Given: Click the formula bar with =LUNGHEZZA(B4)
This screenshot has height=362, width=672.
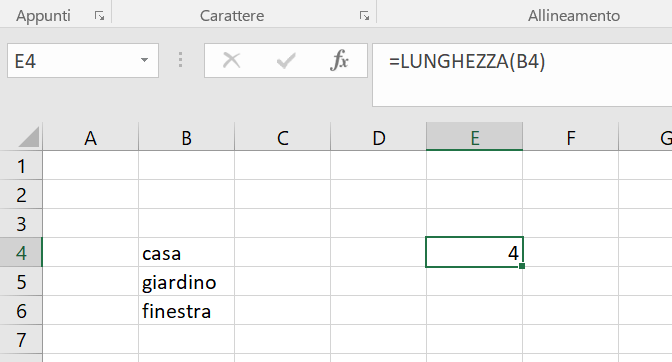Looking at the screenshot, I should tap(522, 75).
